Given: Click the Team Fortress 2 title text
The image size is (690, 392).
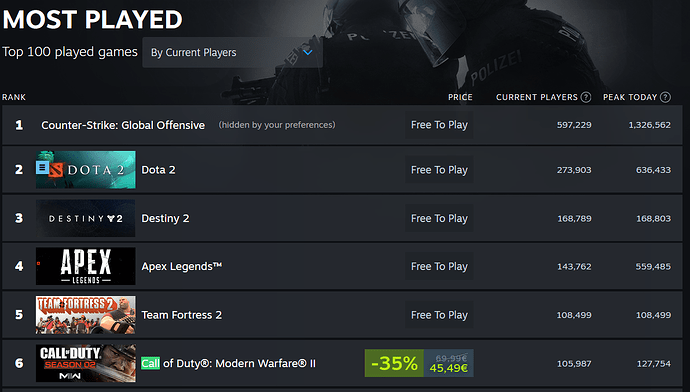Looking at the screenshot, I should click(182, 315).
